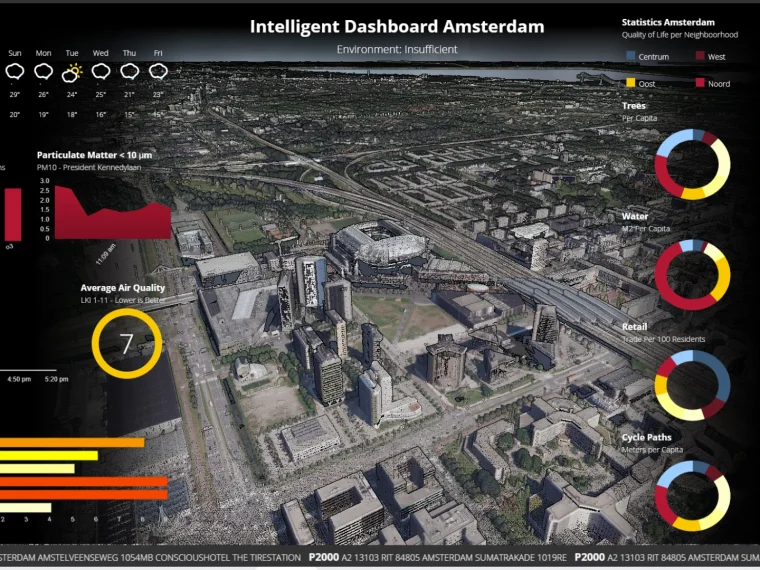
Task: Click the Monday cloud weather icon
Action: 44,72
